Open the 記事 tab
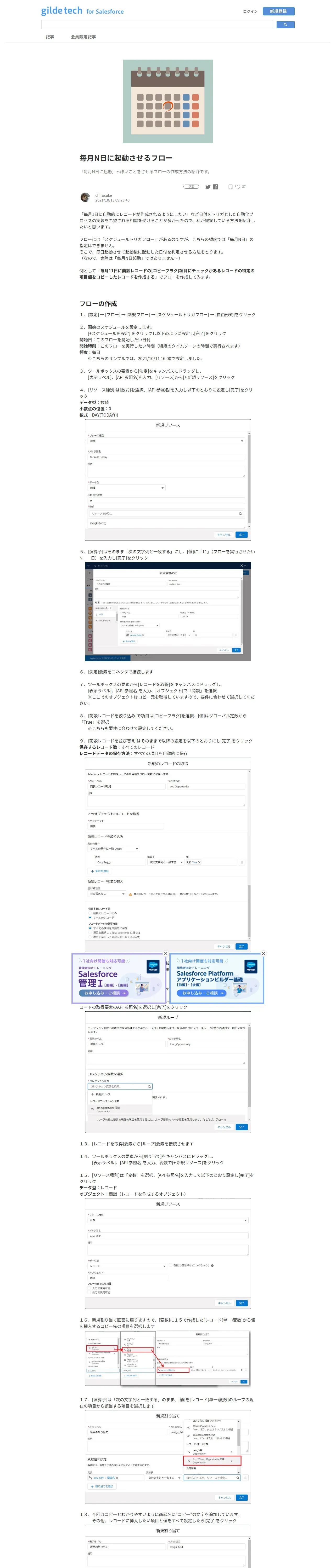The height and width of the screenshot is (1568, 336). 50,37
